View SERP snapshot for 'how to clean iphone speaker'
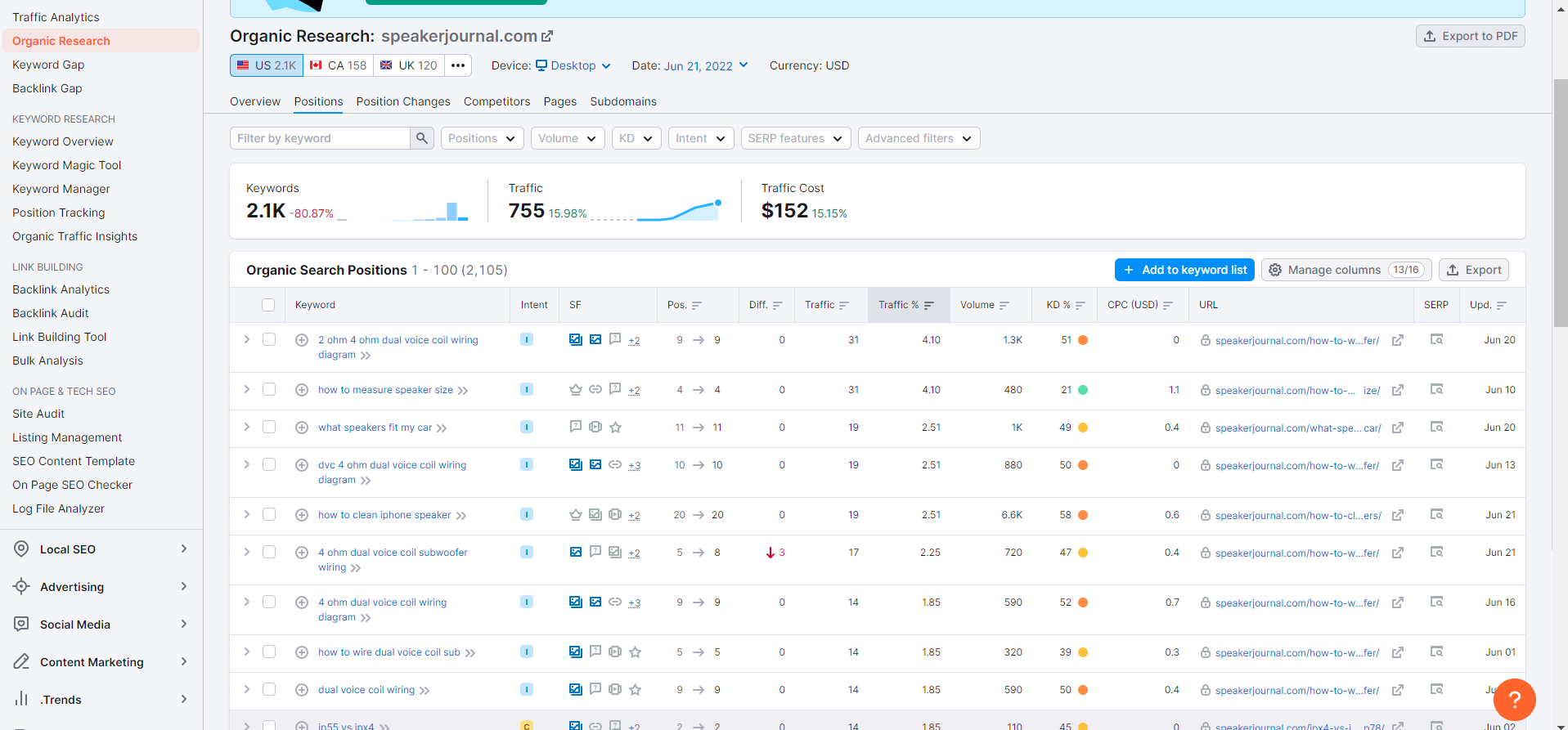 pyautogui.click(x=1436, y=514)
